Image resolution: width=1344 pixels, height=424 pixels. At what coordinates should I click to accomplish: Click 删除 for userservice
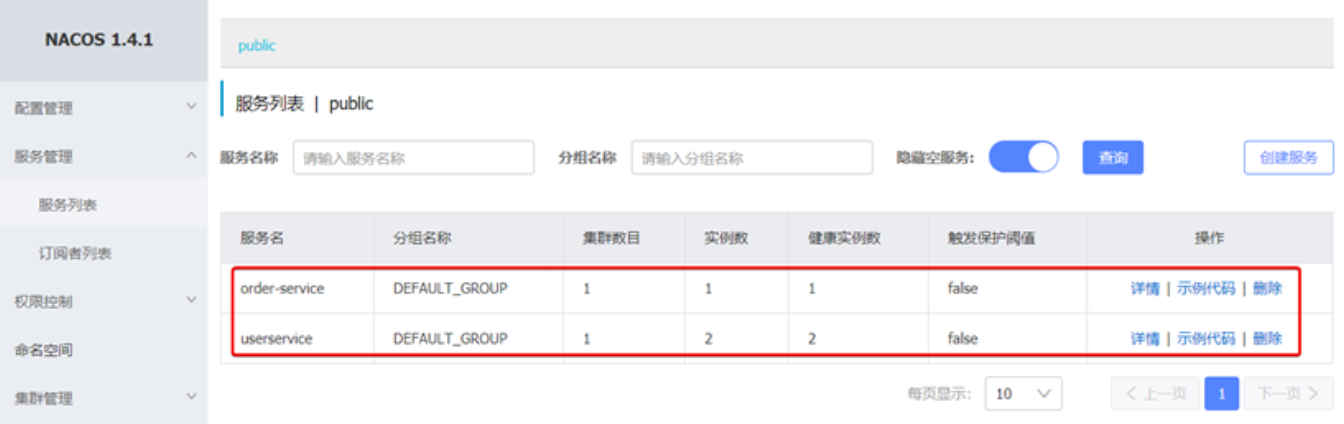pos(1267,339)
